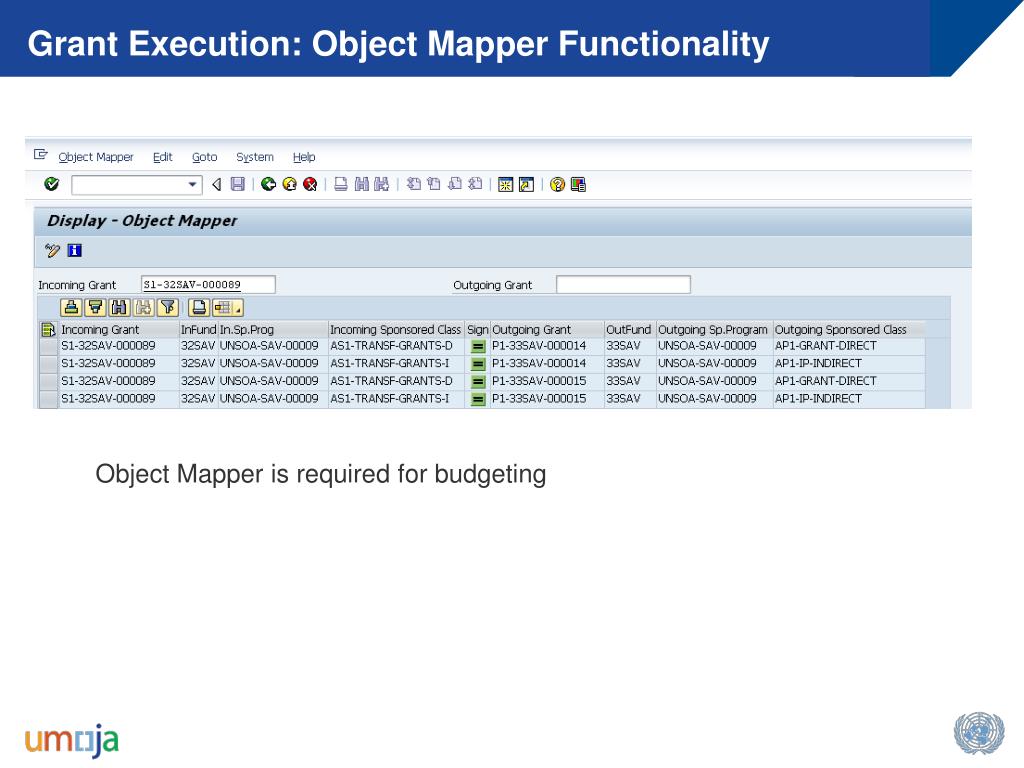Click the green Enter checkmark icon
This screenshot has width=1024, height=768.
pos(52,184)
